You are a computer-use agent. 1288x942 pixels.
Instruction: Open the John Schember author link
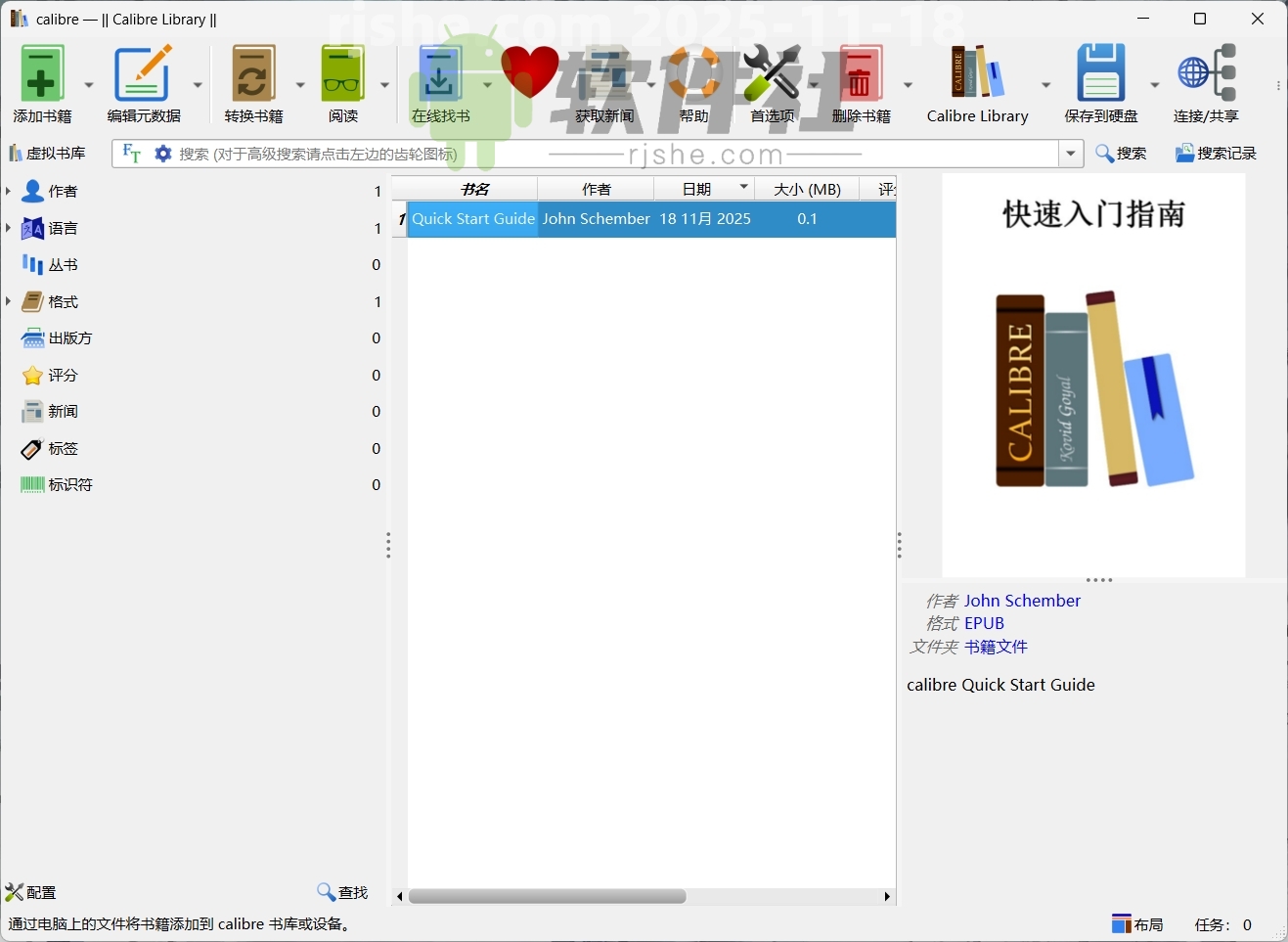(1022, 600)
